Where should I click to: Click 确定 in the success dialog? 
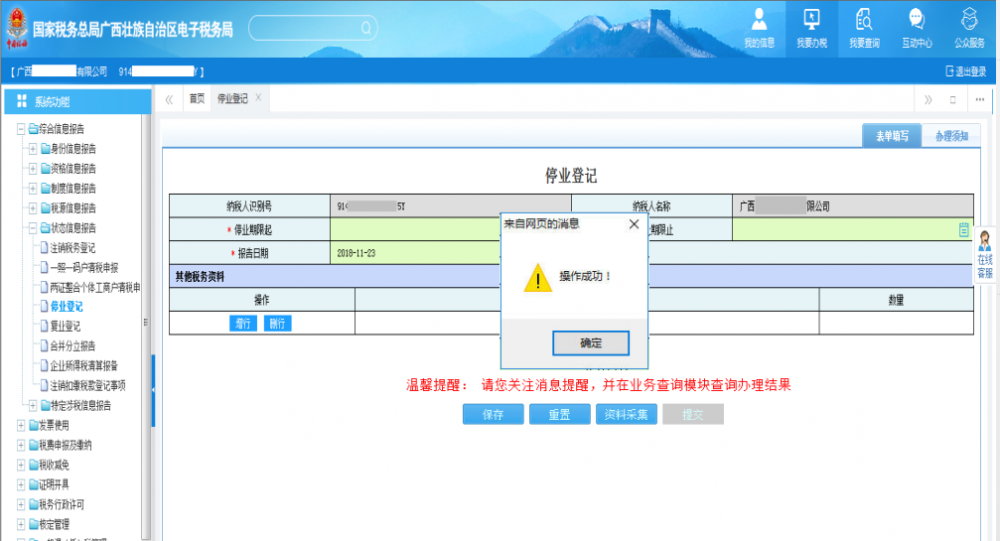[x=590, y=343]
